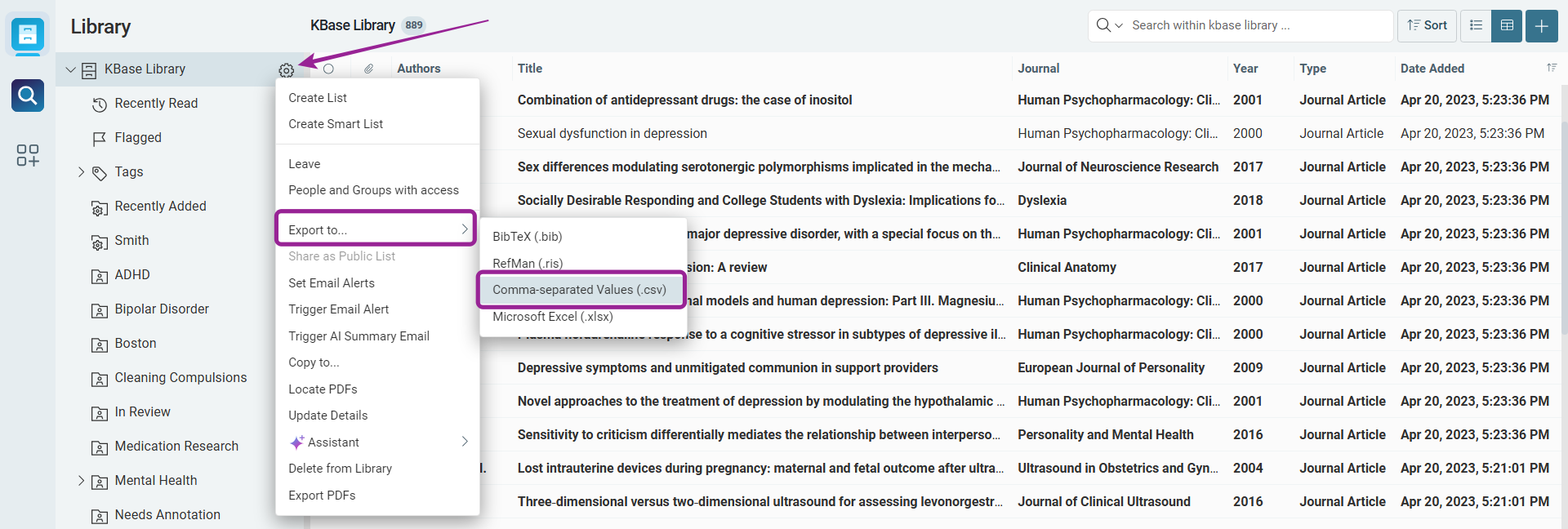Image resolution: width=1568 pixels, height=529 pixels.
Task: Click the paperclip attachment column icon
Action: click(x=369, y=69)
